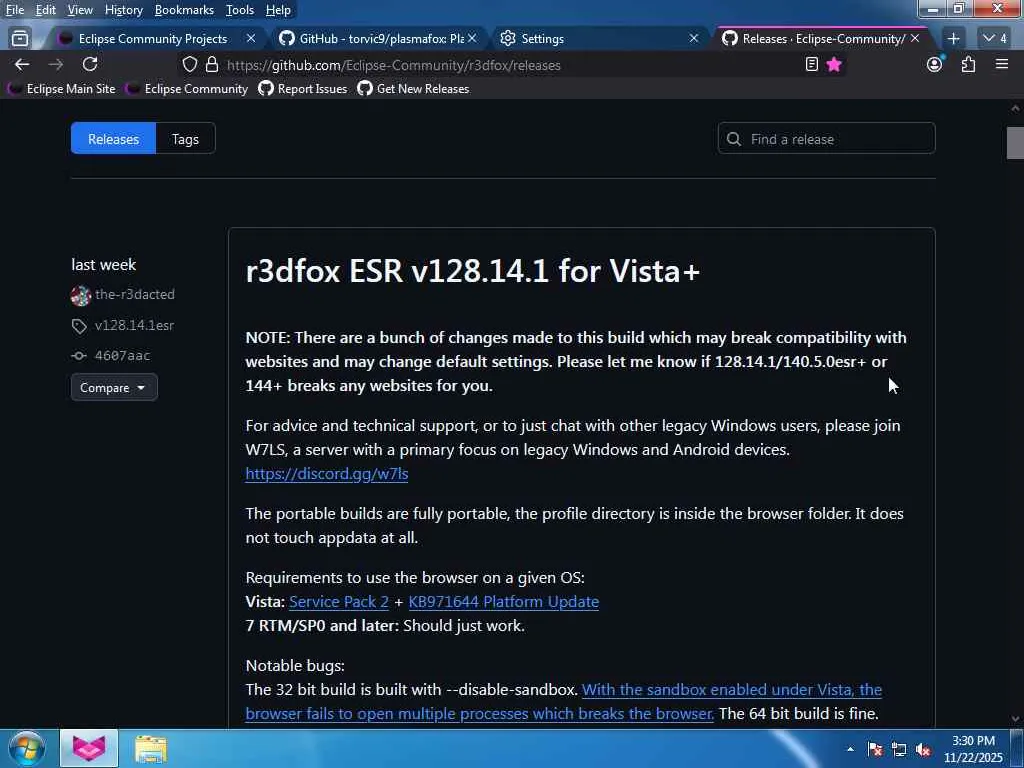Open the extensions puzzle icon
The height and width of the screenshot is (768, 1024).
pyautogui.click(x=968, y=64)
